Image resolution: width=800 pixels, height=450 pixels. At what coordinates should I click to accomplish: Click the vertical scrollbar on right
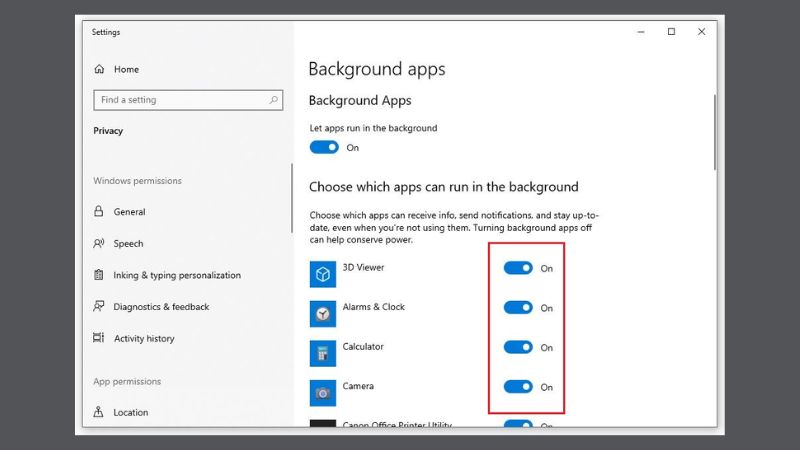[714, 132]
